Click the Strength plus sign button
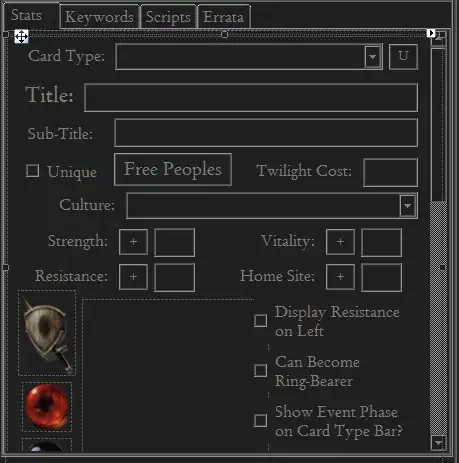The image size is (459, 463). tap(133, 242)
